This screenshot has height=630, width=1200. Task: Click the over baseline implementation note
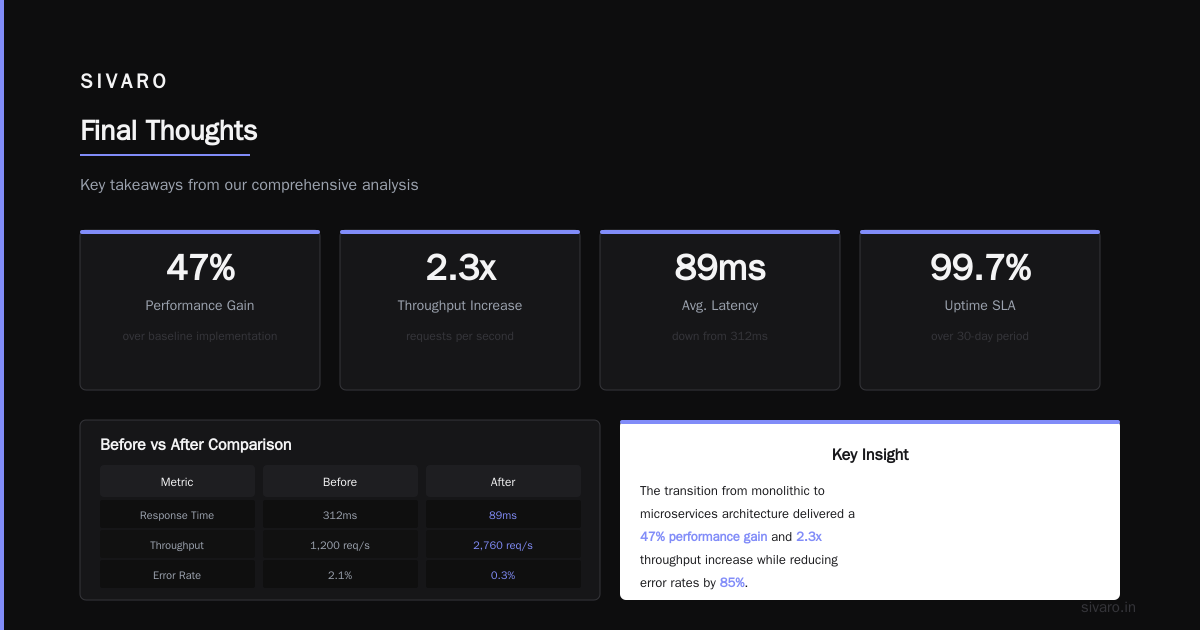click(200, 336)
